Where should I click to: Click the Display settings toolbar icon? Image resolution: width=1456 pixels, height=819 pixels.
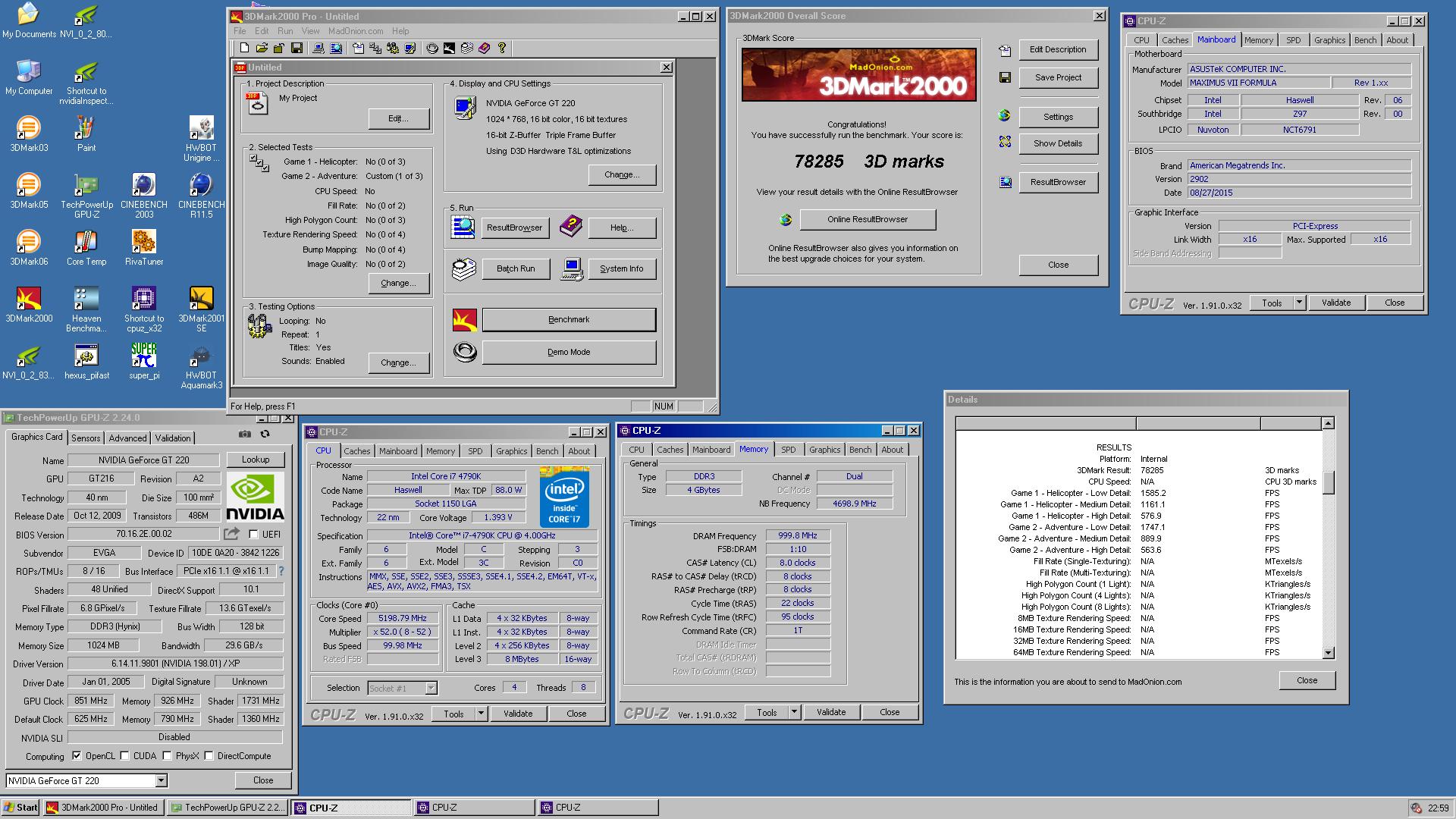click(x=410, y=48)
